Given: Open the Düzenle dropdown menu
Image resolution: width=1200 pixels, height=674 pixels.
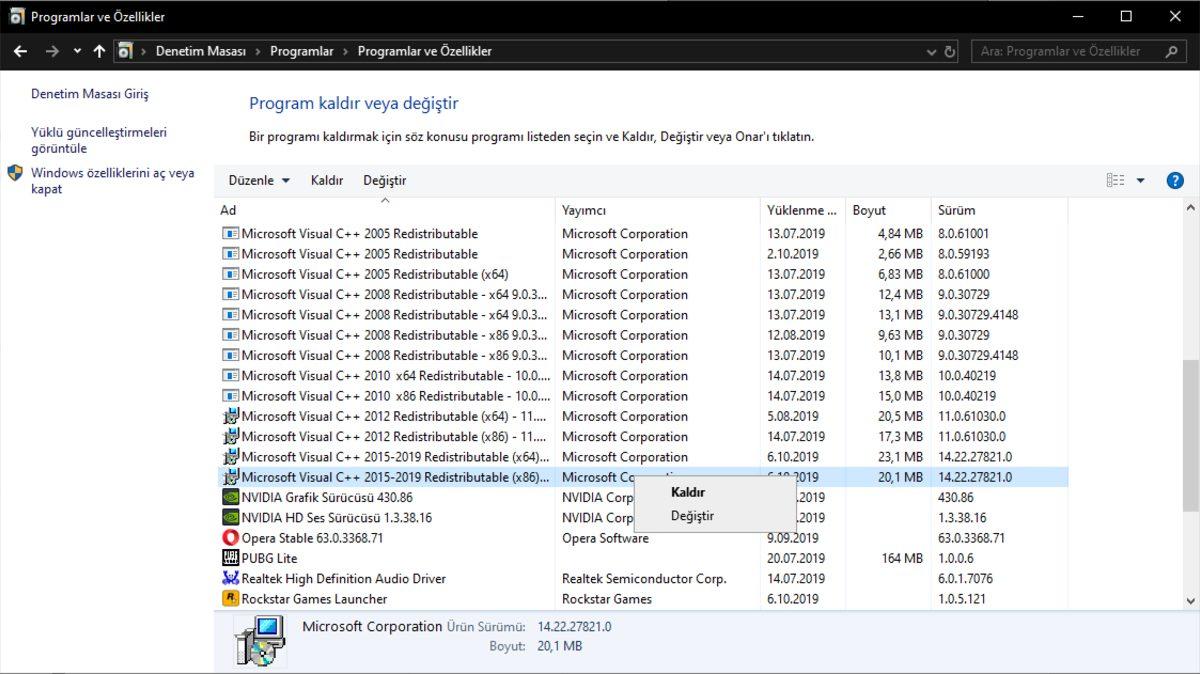Looking at the screenshot, I should click(259, 181).
